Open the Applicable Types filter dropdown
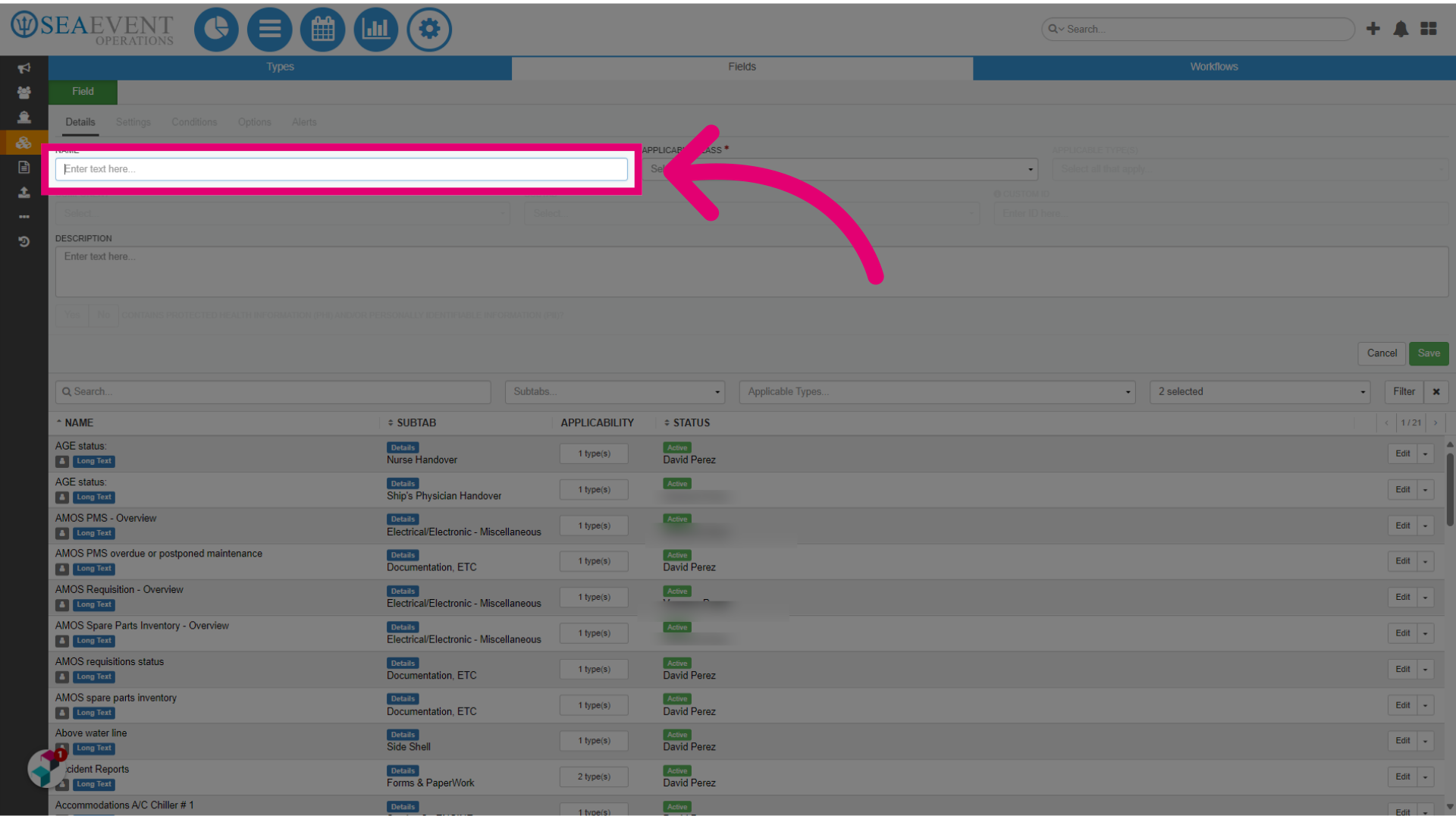The width and height of the screenshot is (1456, 819). 937,392
